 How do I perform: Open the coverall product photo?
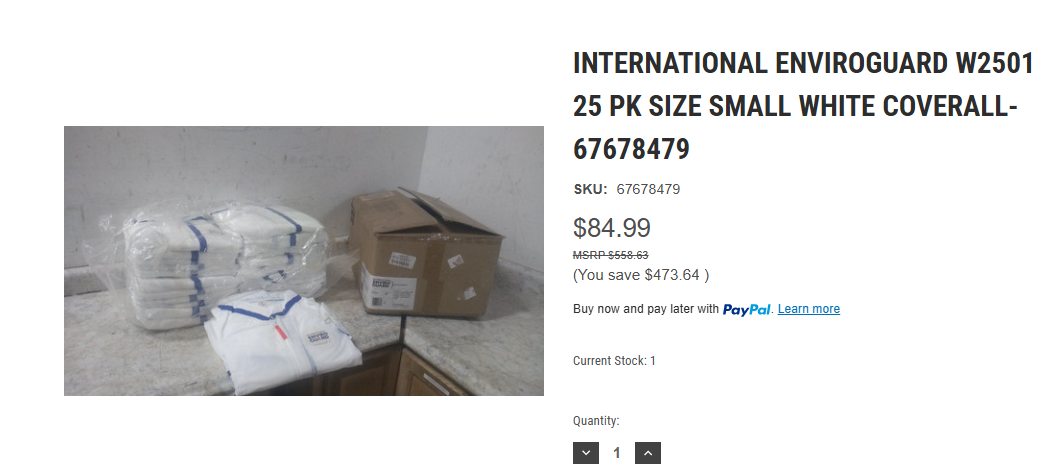304,260
